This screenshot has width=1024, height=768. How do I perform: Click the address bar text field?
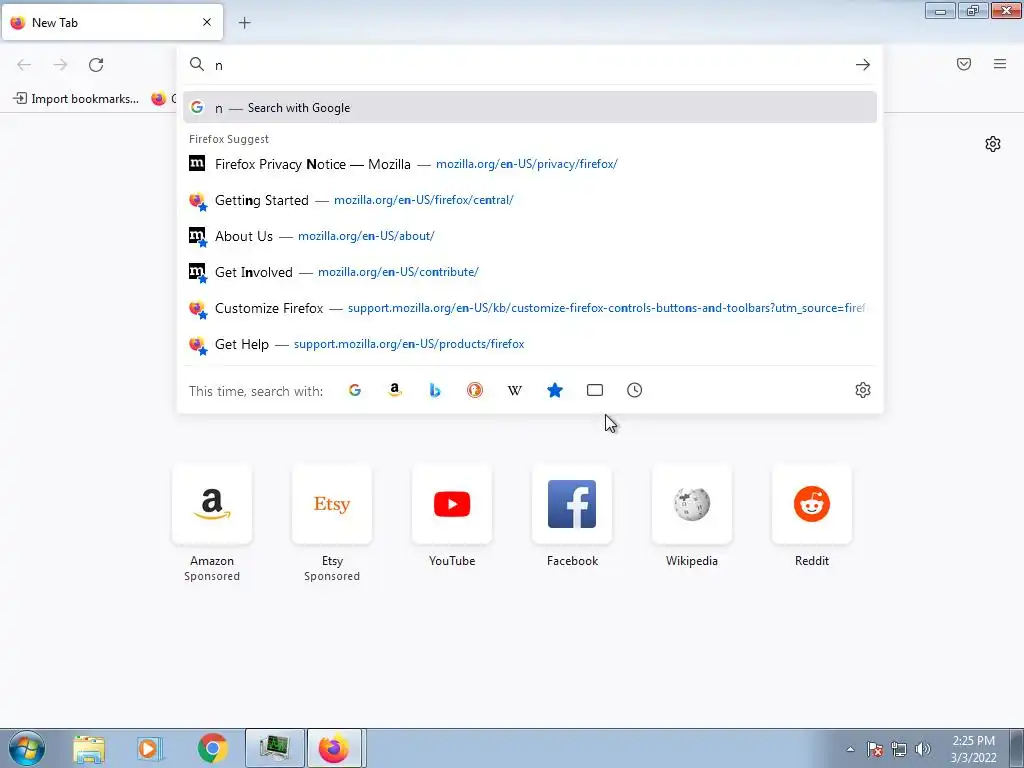(529, 65)
